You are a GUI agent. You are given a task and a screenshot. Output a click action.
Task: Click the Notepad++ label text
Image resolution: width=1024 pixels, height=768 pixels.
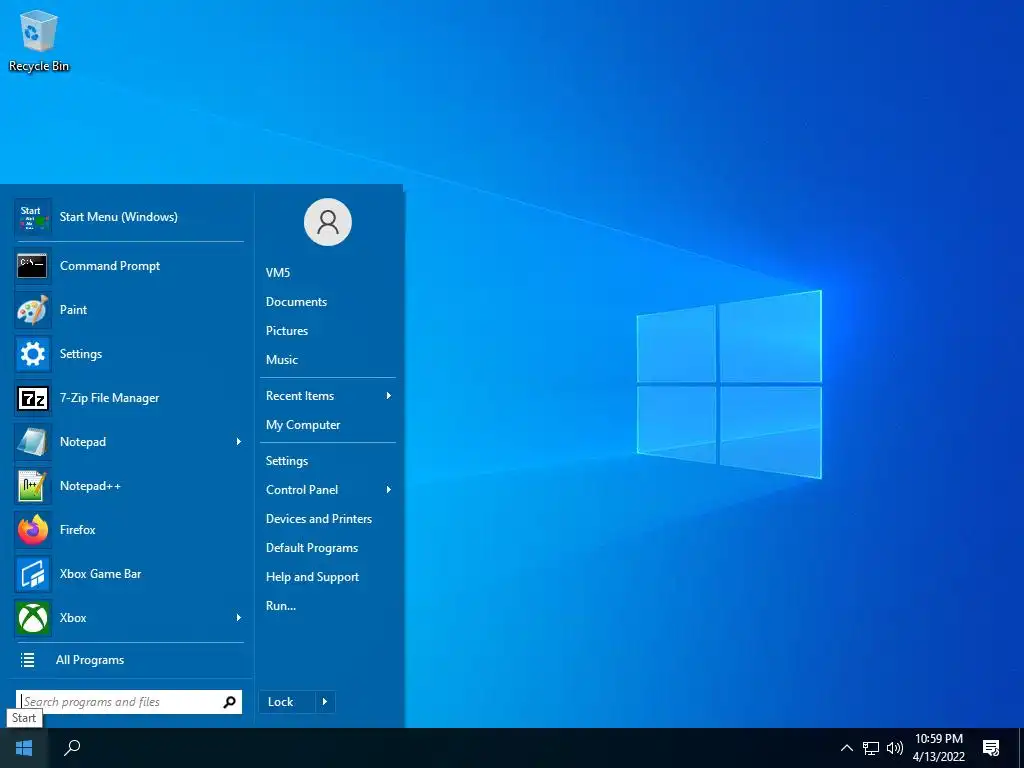pos(90,486)
